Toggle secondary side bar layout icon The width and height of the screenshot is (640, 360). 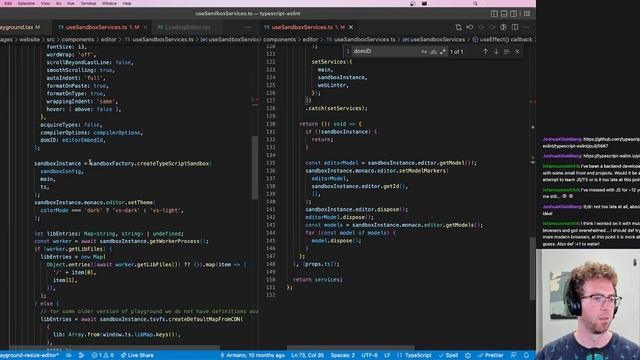click(x=513, y=13)
